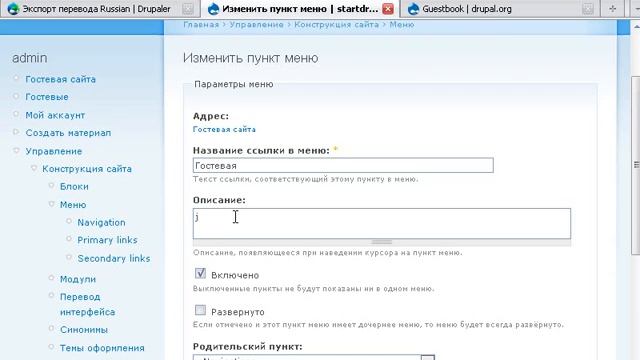Open Синонимы in the sidebar

pos(84,329)
